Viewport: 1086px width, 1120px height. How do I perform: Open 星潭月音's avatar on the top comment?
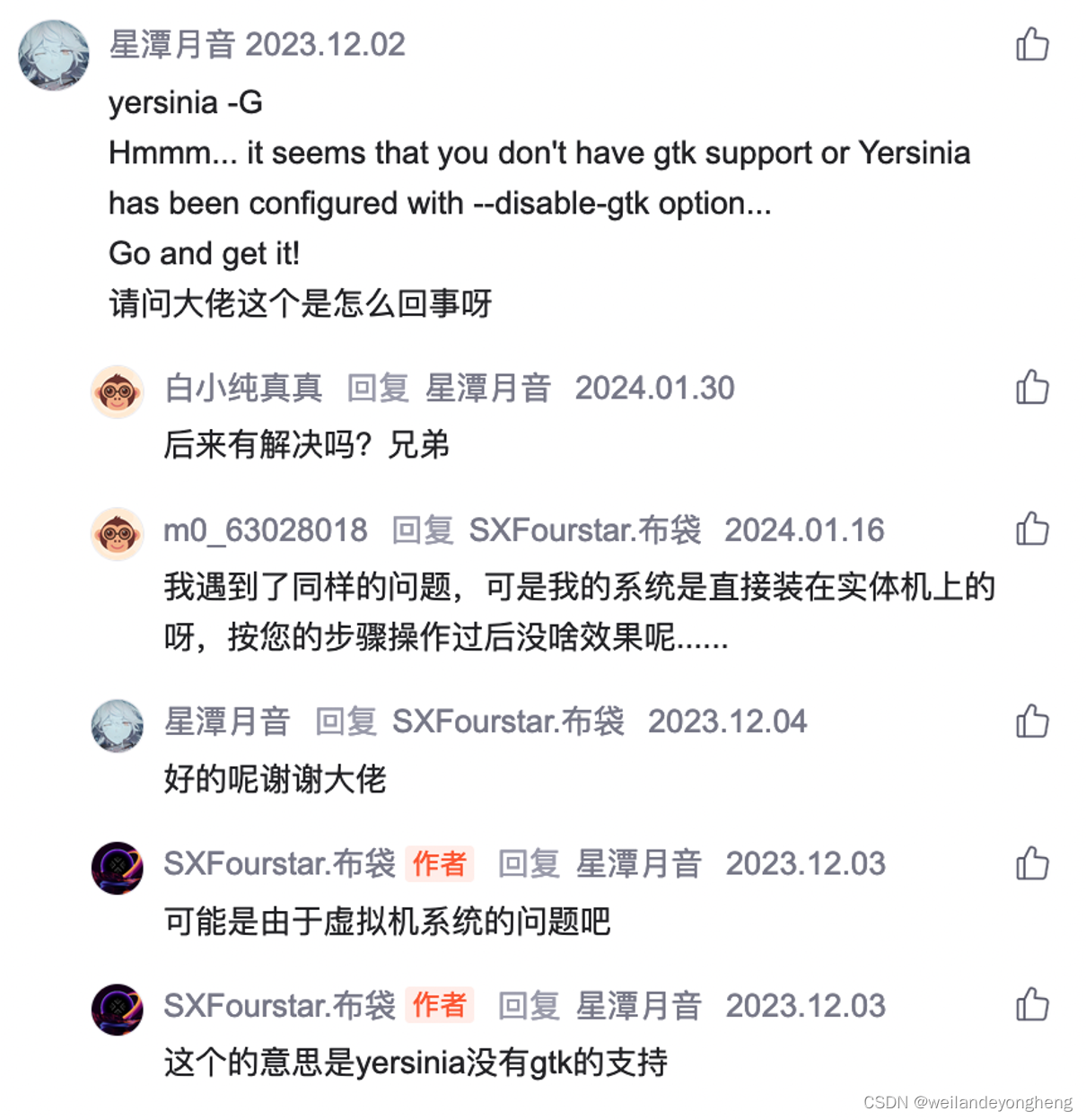(54, 56)
